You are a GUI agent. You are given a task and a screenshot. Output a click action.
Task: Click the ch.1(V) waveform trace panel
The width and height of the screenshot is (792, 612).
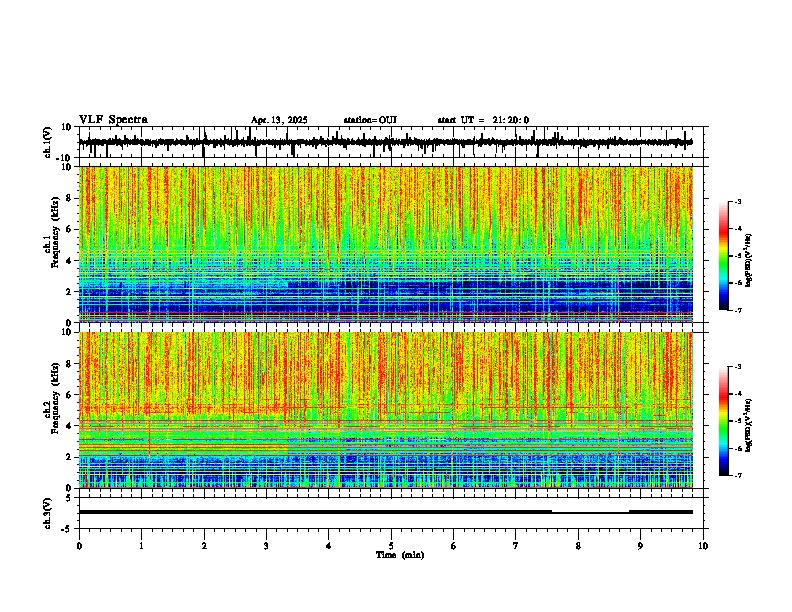click(x=391, y=142)
